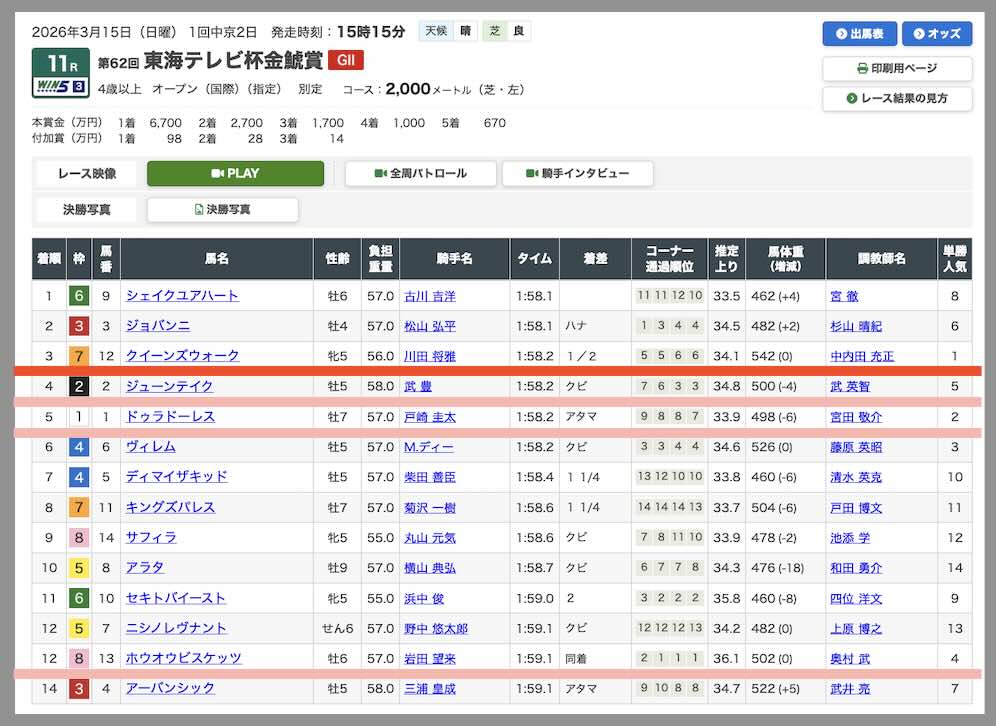Open the レース結果の見方 results guide
Image resolution: width=996 pixels, height=726 pixels.
tap(896, 98)
